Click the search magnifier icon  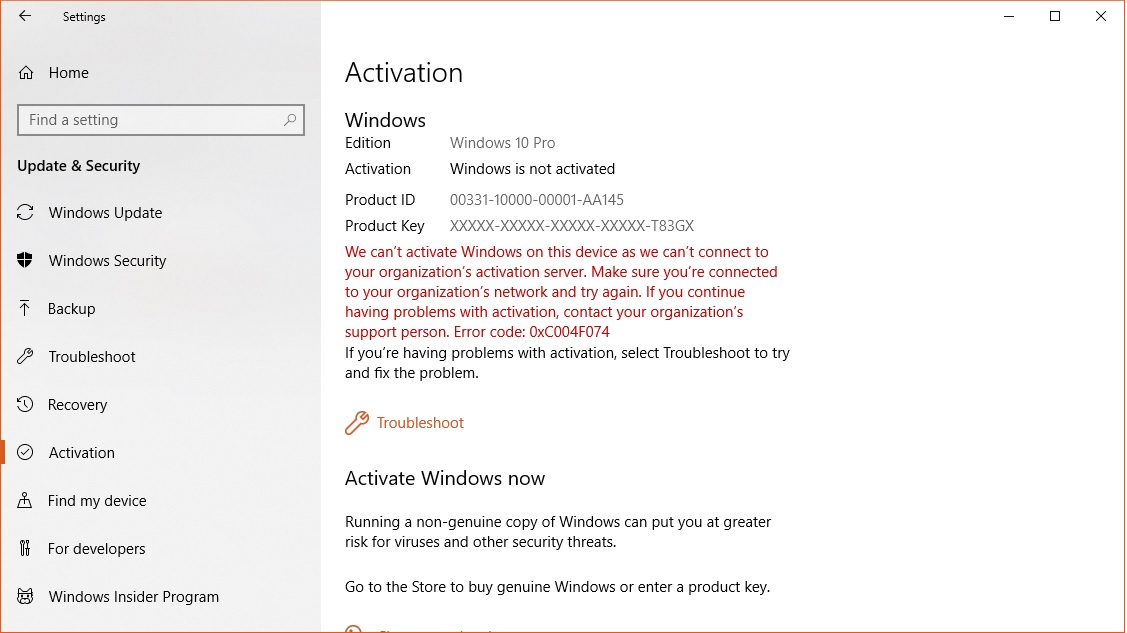pos(290,120)
